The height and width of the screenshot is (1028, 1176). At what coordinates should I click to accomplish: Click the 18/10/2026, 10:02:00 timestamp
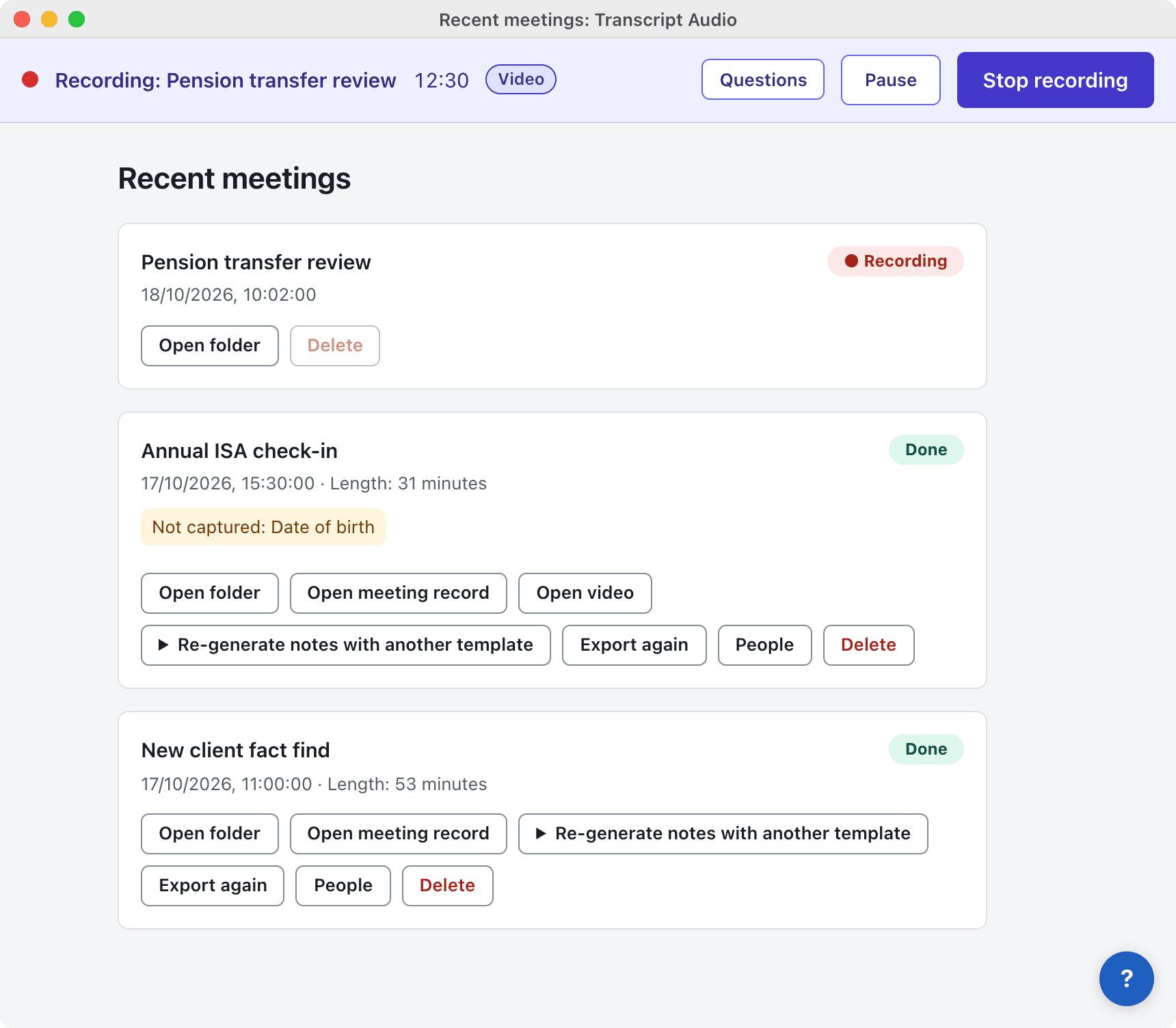(228, 295)
